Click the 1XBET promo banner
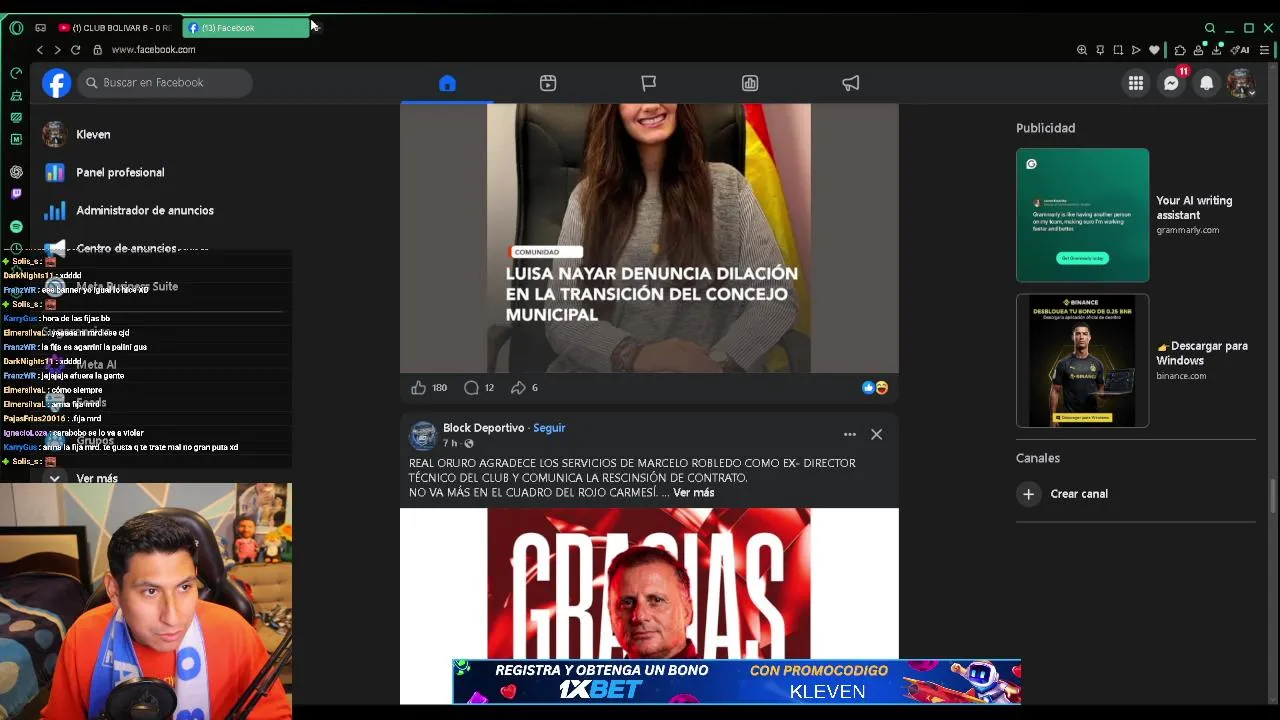This screenshot has width=1280, height=720. 736,681
